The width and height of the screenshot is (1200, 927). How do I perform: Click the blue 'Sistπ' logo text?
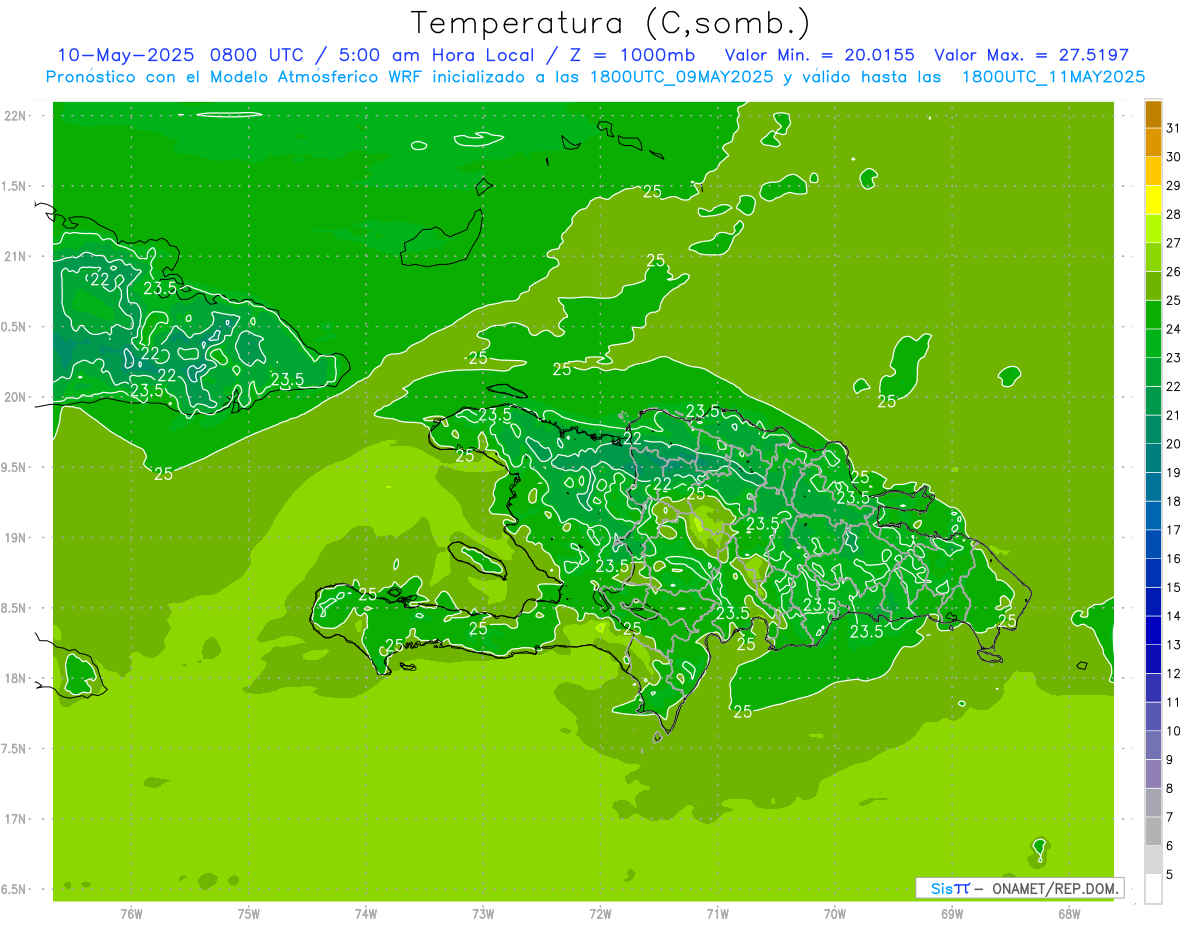point(950,888)
